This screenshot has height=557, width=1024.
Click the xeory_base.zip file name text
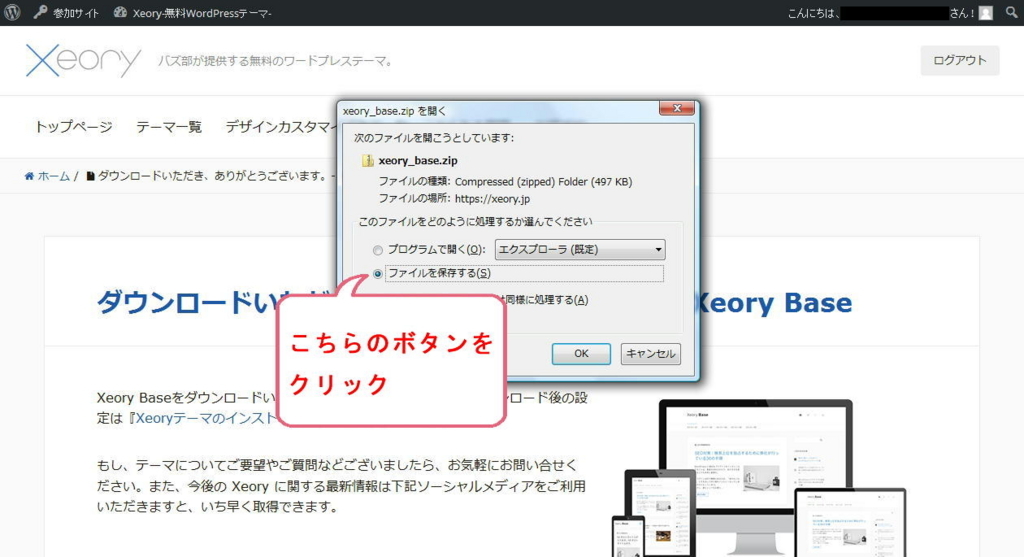(x=418, y=161)
